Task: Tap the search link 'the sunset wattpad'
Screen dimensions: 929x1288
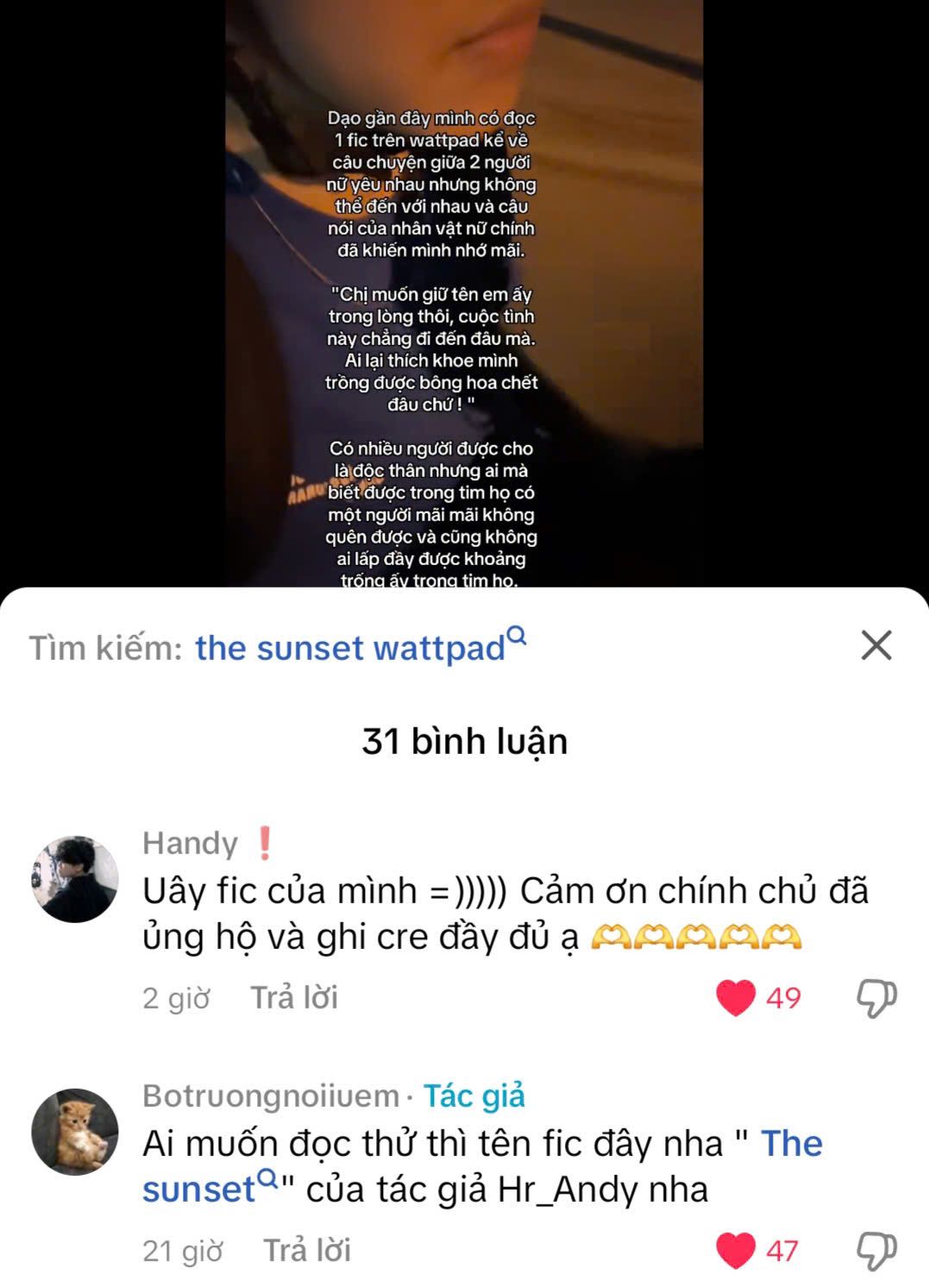Action: 350,648
